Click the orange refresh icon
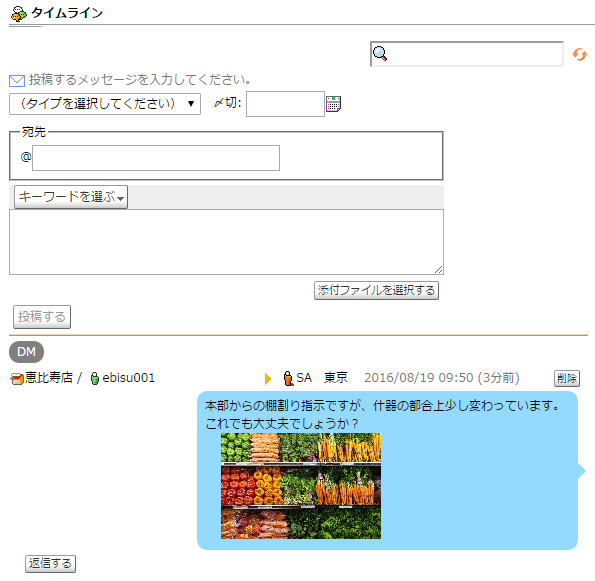This screenshot has width=595, height=581. tap(579, 54)
